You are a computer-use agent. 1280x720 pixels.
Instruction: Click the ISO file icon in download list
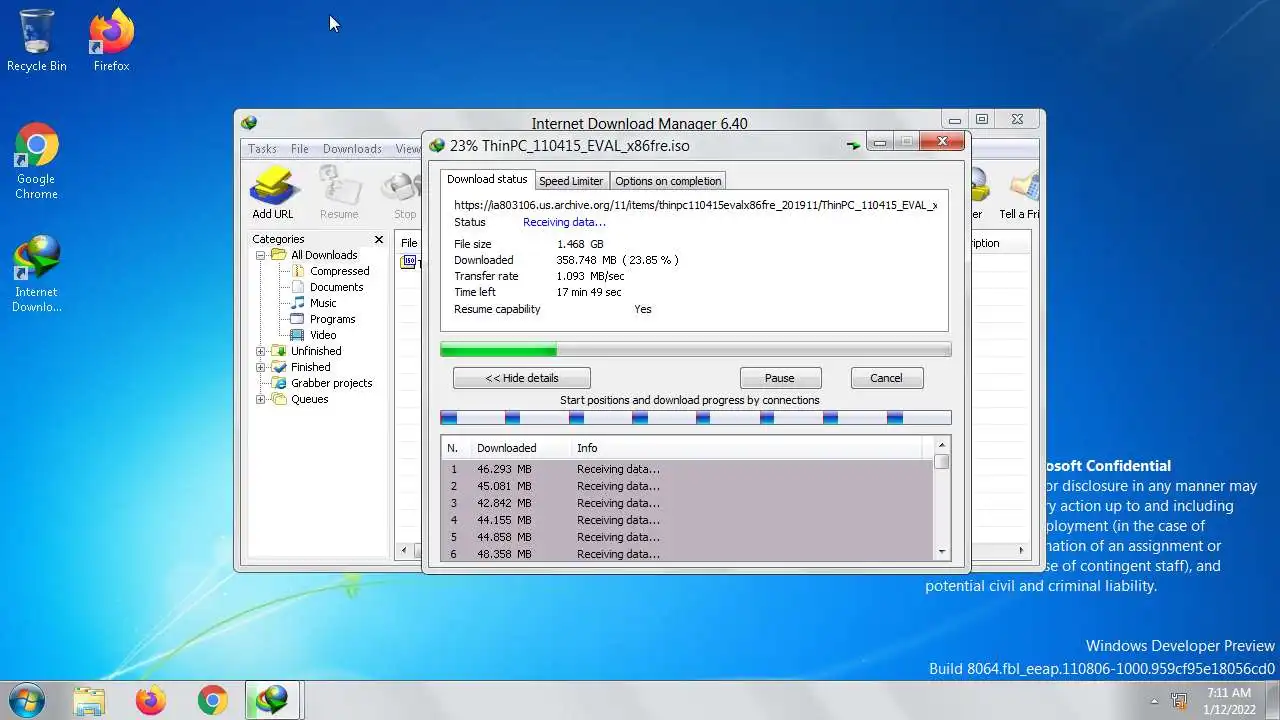click(x=408, y=262)
